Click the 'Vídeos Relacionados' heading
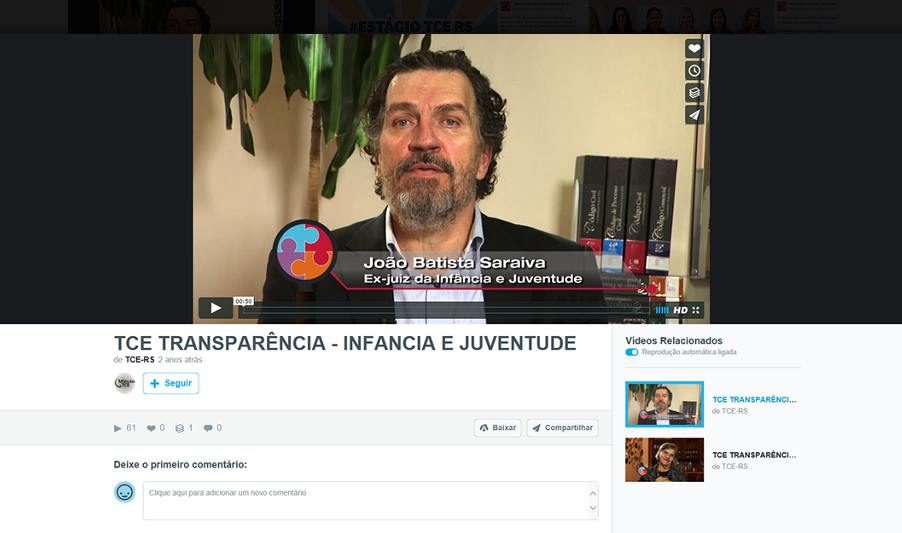 (674, 340)
